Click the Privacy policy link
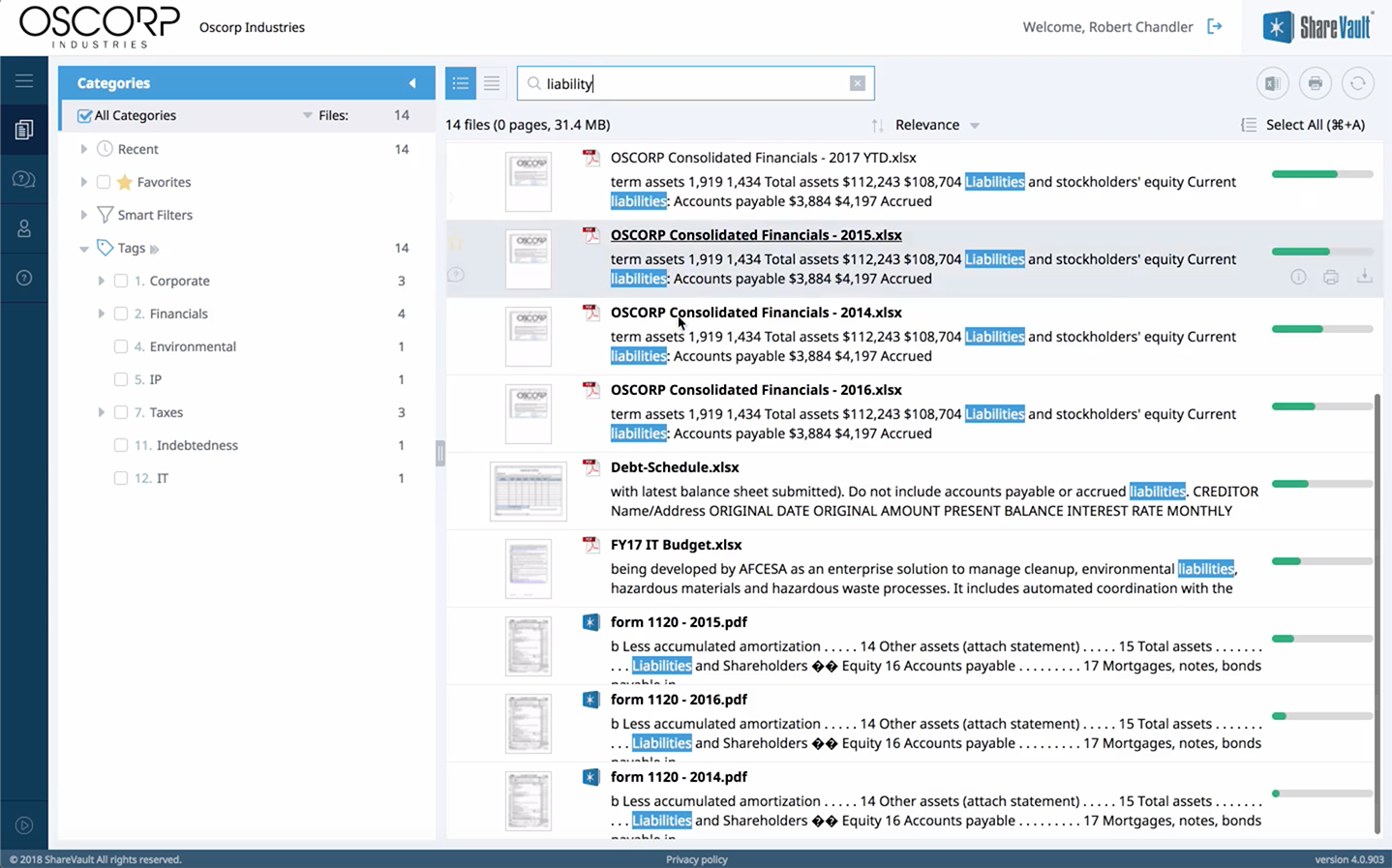Viewport: 1392px width, 868px height. pyautogui.click(x=696, y=859)
